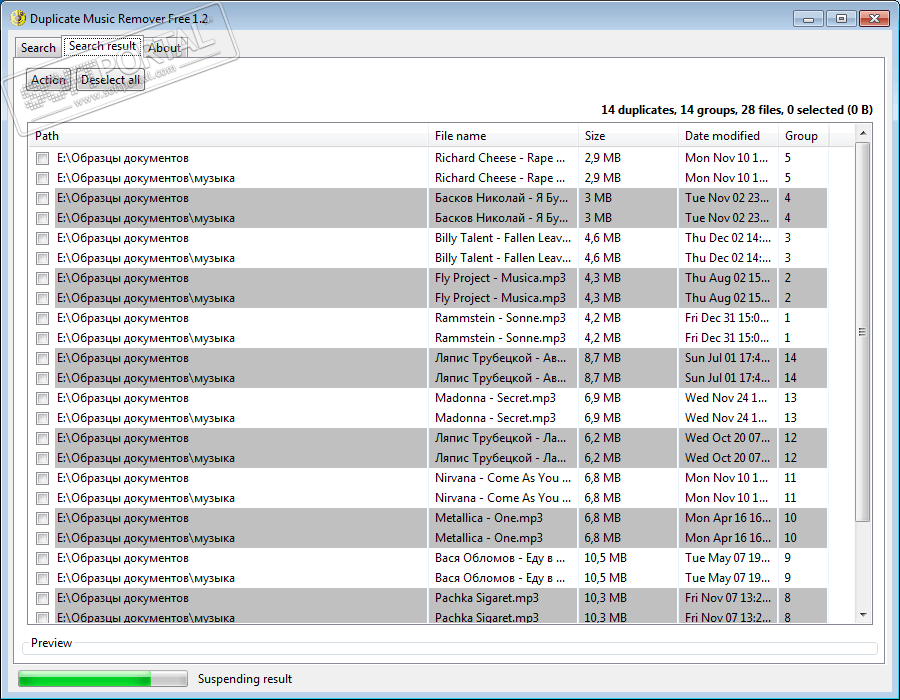
Task: Check the first Басков Николай row checkbox
Action: click(x=42, y=199)
